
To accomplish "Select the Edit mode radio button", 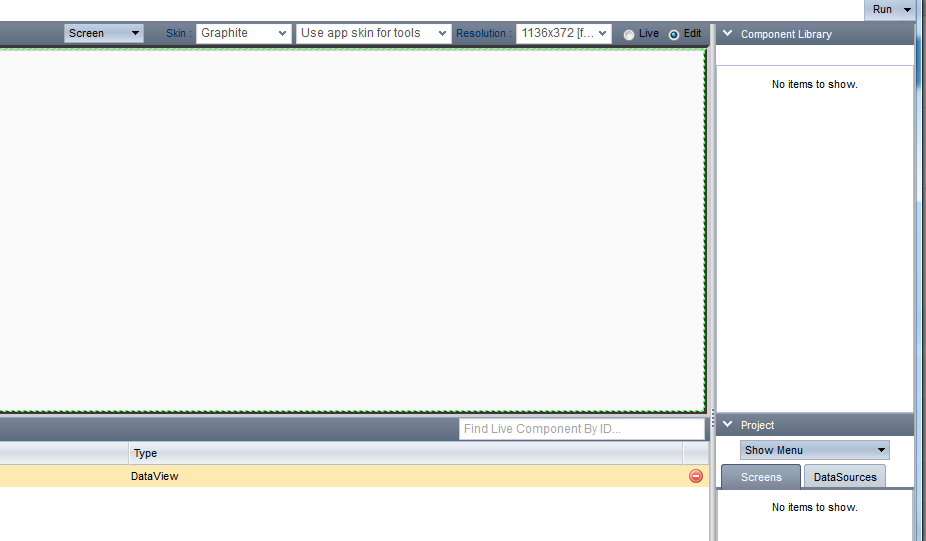I will 673,34.
